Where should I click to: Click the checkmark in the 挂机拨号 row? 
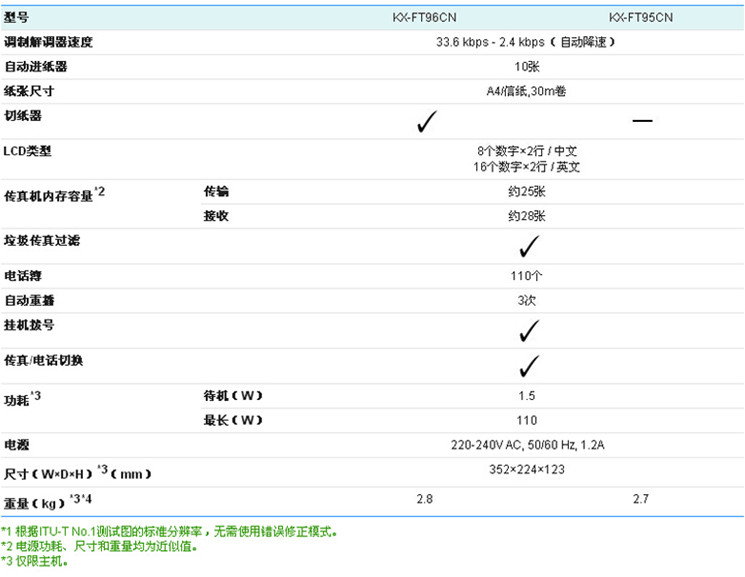(x=529, y=331)
